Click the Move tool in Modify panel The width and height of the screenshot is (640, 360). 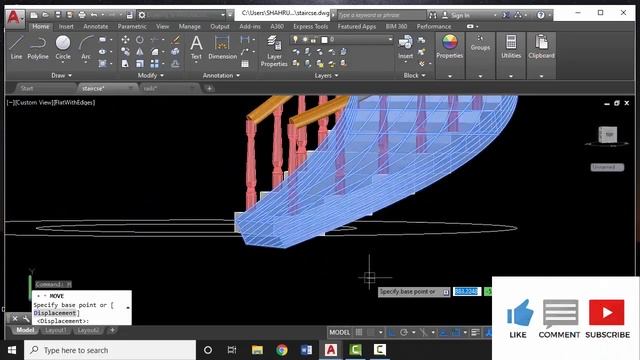[125, 40]
